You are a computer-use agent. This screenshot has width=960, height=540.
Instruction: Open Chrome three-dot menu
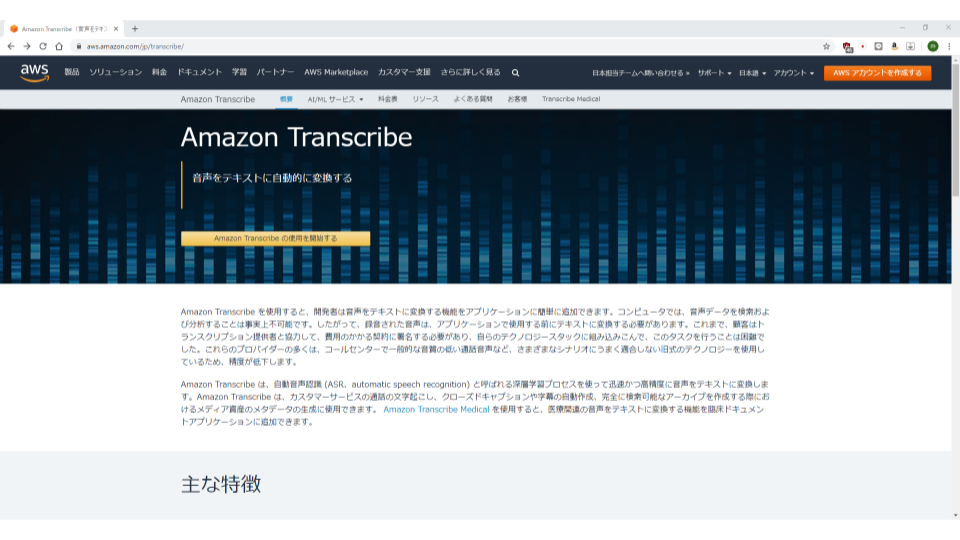point(949,47)
